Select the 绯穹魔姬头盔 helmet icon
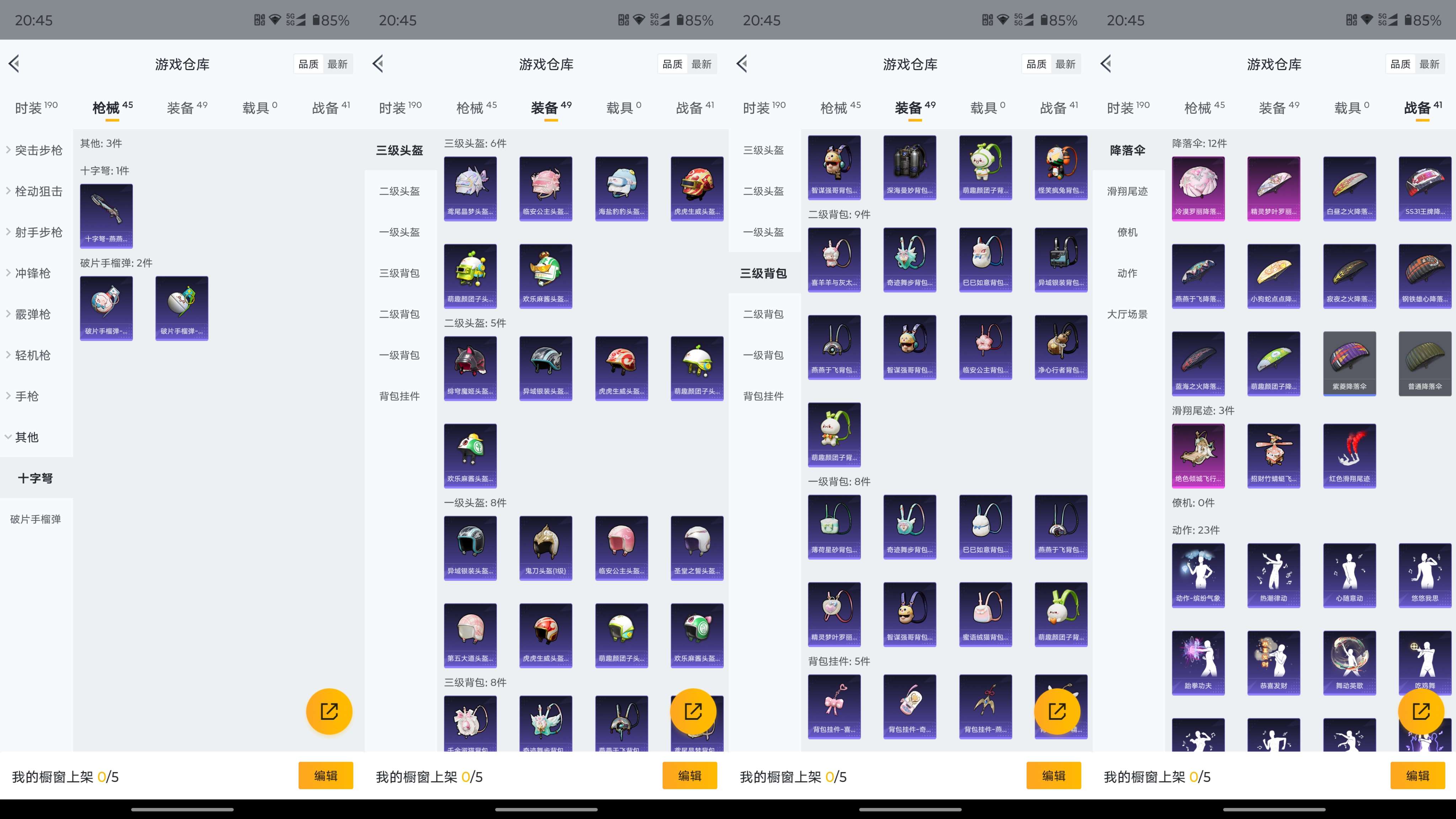This screenshot has height=819, width=1456. pos(470,369)
